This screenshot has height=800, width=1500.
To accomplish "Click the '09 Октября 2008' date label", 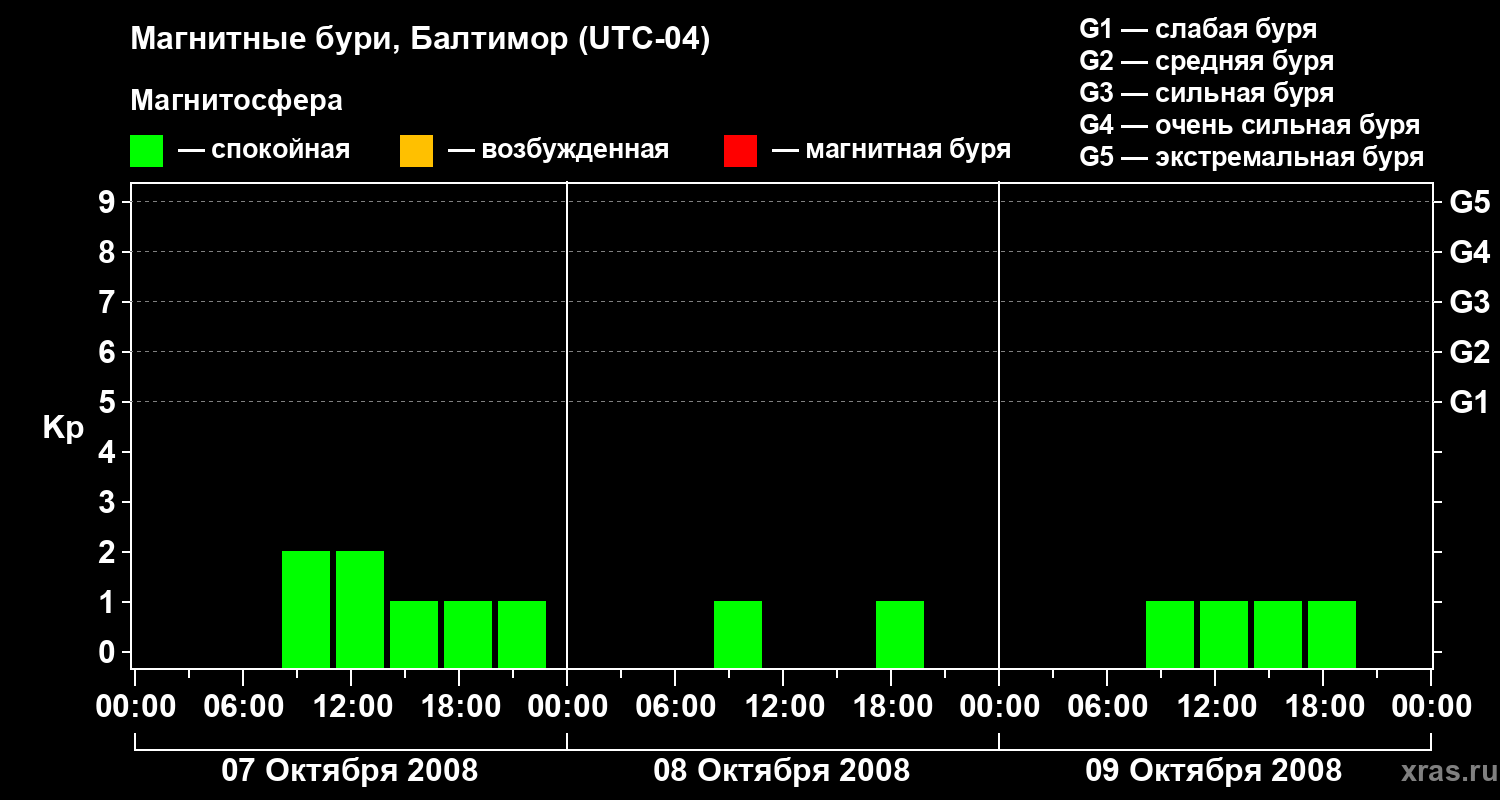I will 1214,771.
